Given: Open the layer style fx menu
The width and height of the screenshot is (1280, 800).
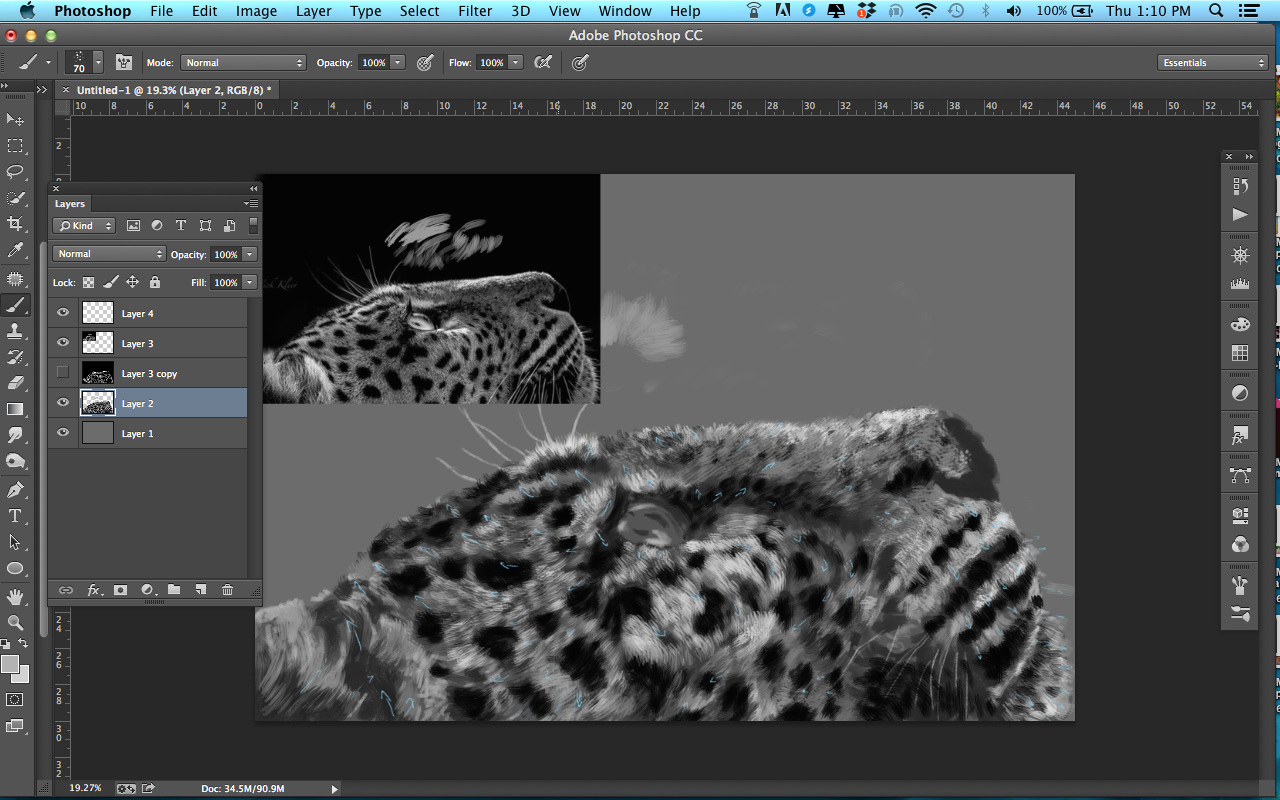Looking at the screenshot, I should (x=94, y=590).
